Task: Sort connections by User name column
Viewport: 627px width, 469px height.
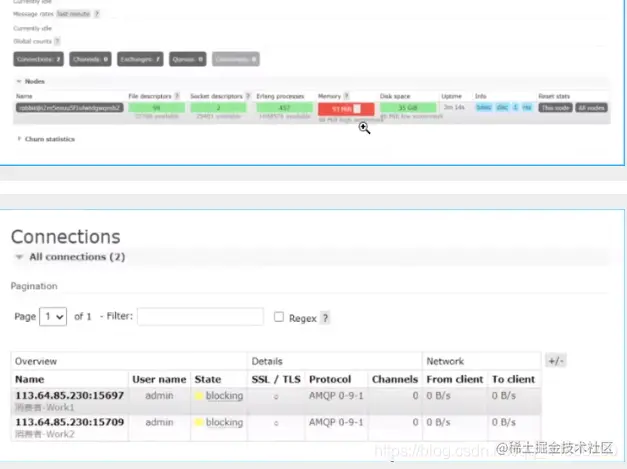Action: click(x=159, y=379)
